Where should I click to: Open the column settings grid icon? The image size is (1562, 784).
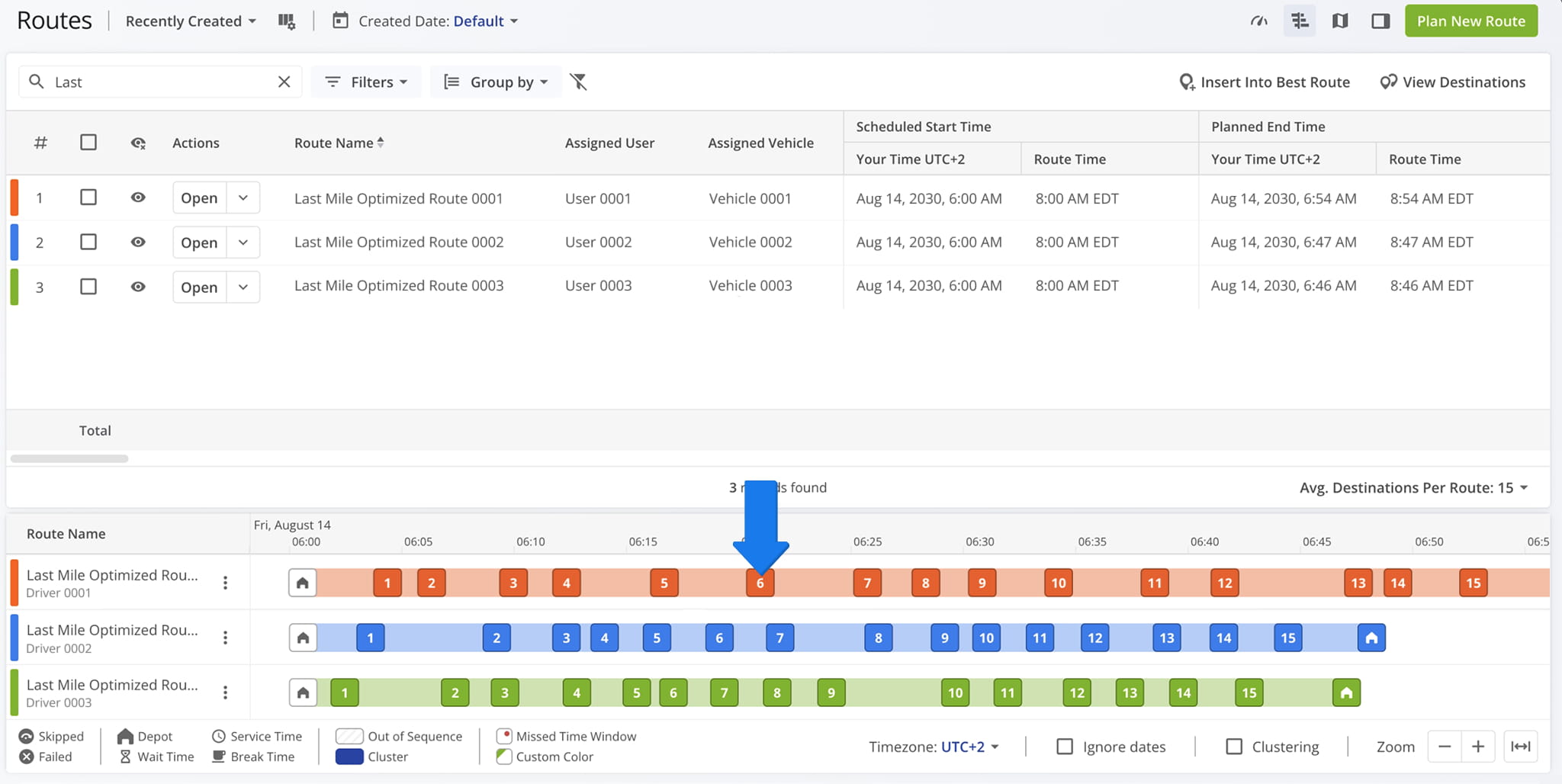(286, 21)
